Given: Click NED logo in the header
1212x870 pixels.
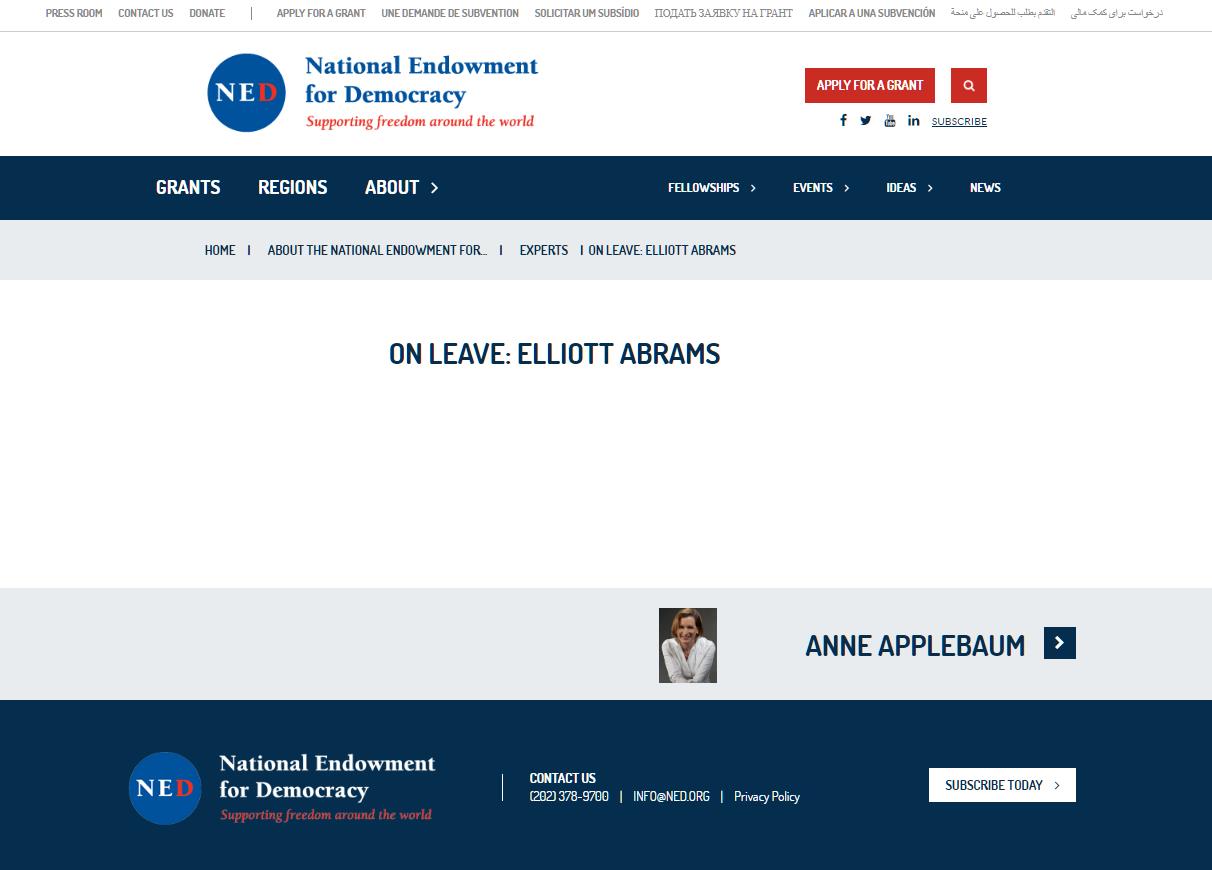Looking at the screenshot, I should pyautogui.click(x=372, y=93).
